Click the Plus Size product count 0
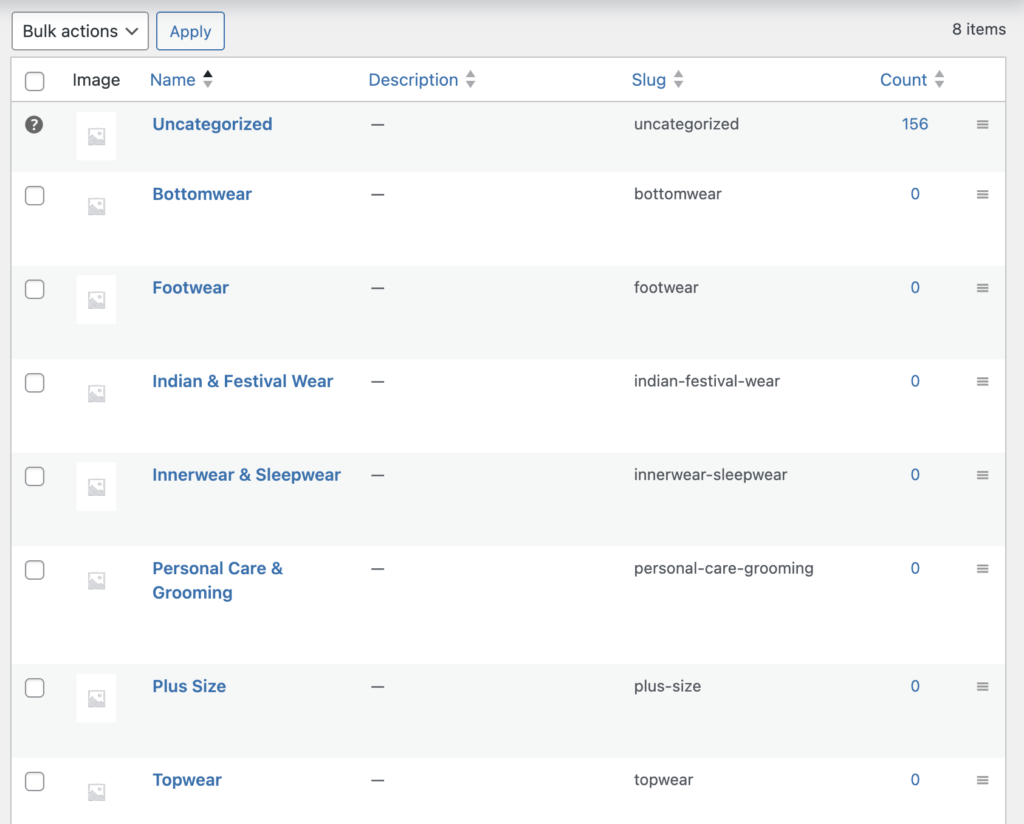The image size is (1024, 824). click(915, 686)
